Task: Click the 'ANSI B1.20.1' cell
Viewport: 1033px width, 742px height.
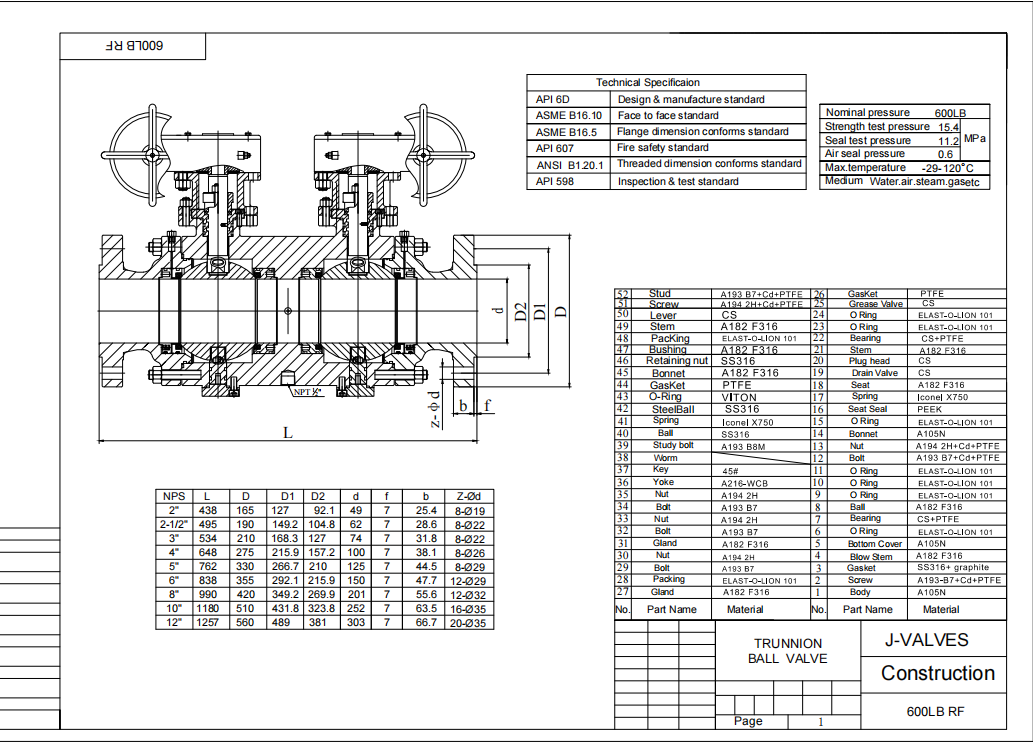Action: (569, 165)
